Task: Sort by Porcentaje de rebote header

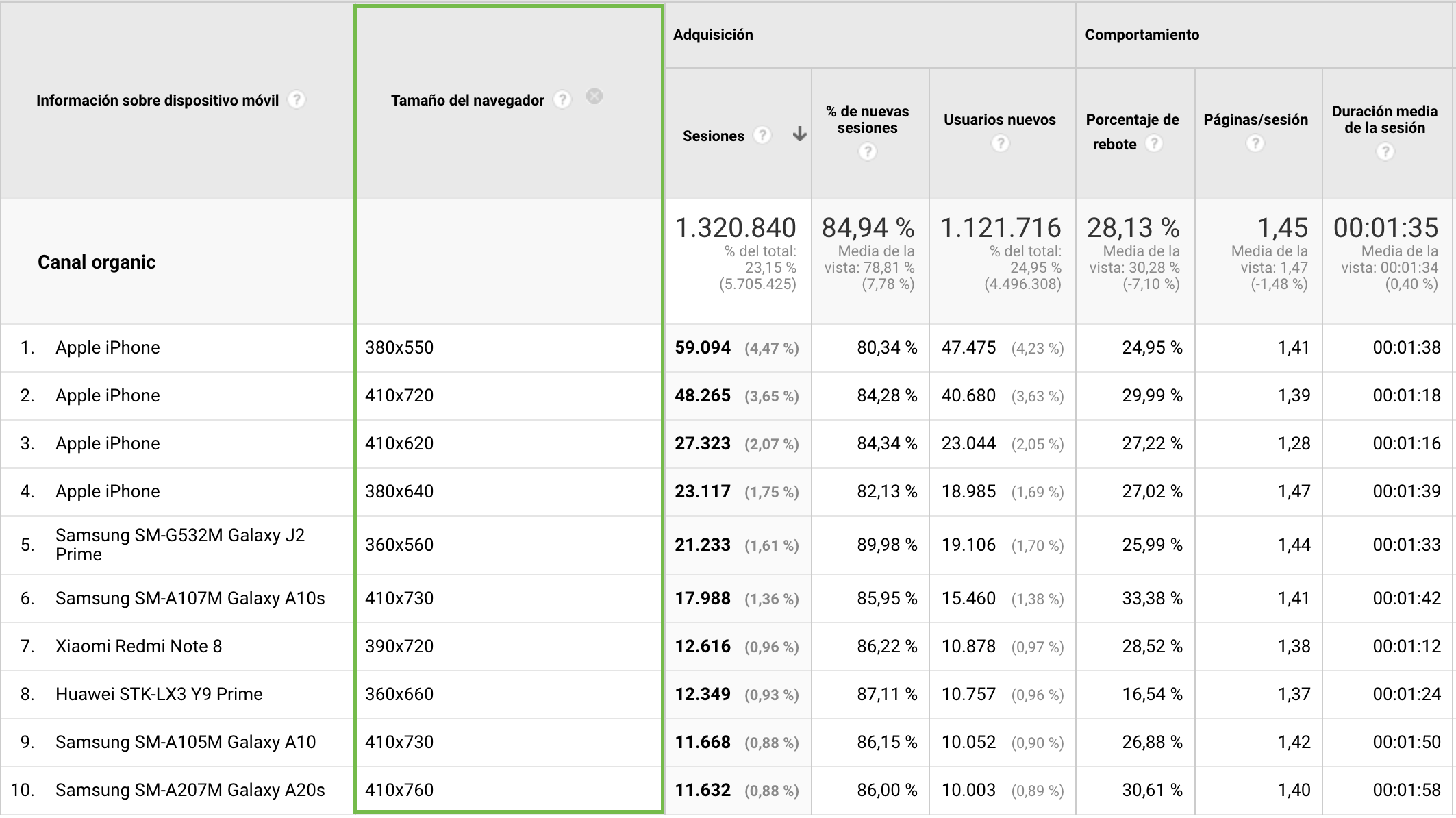Action: (1132, 120)
